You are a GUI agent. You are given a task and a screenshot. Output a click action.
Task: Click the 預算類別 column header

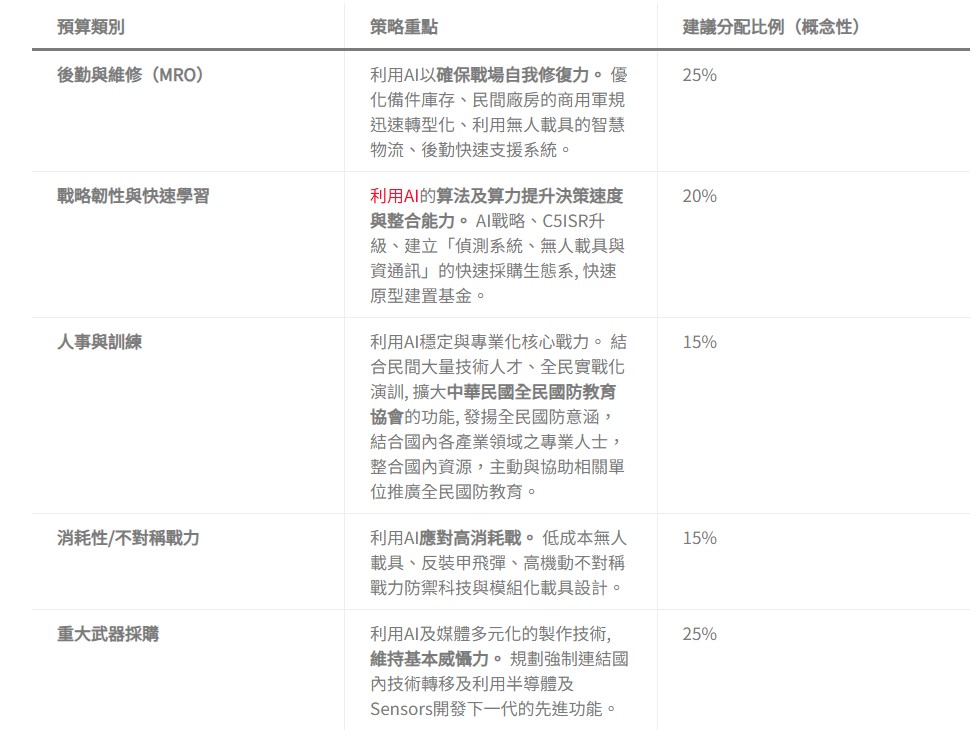coord(91,27)
